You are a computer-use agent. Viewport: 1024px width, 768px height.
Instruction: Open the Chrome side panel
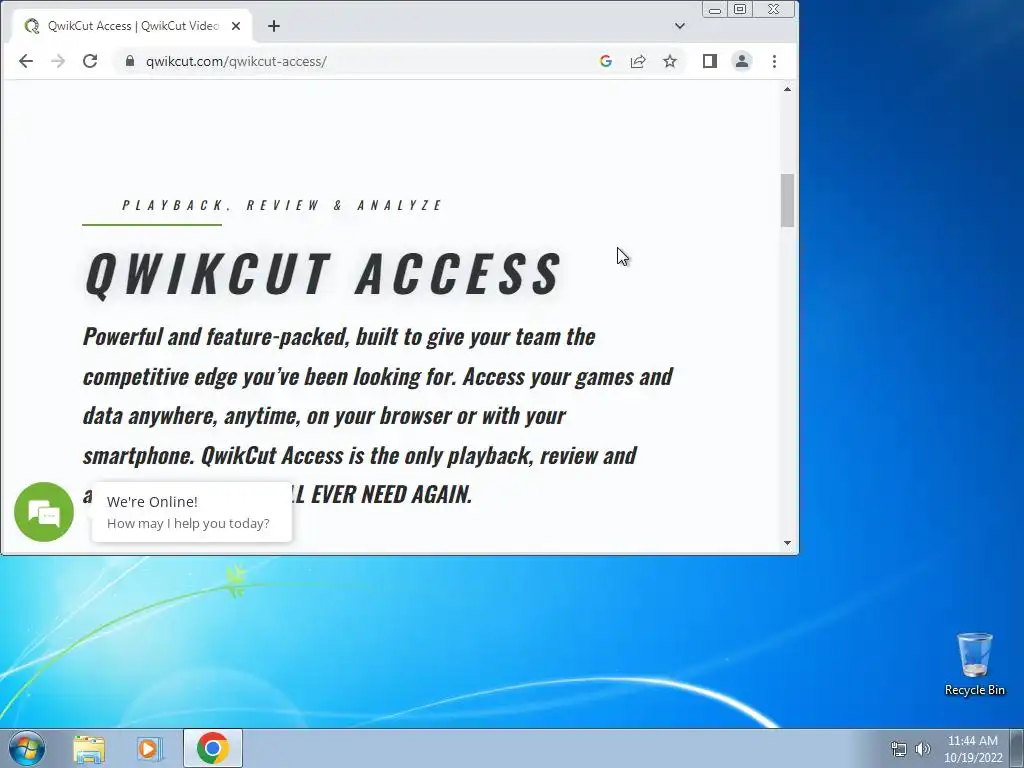[710, 61]
